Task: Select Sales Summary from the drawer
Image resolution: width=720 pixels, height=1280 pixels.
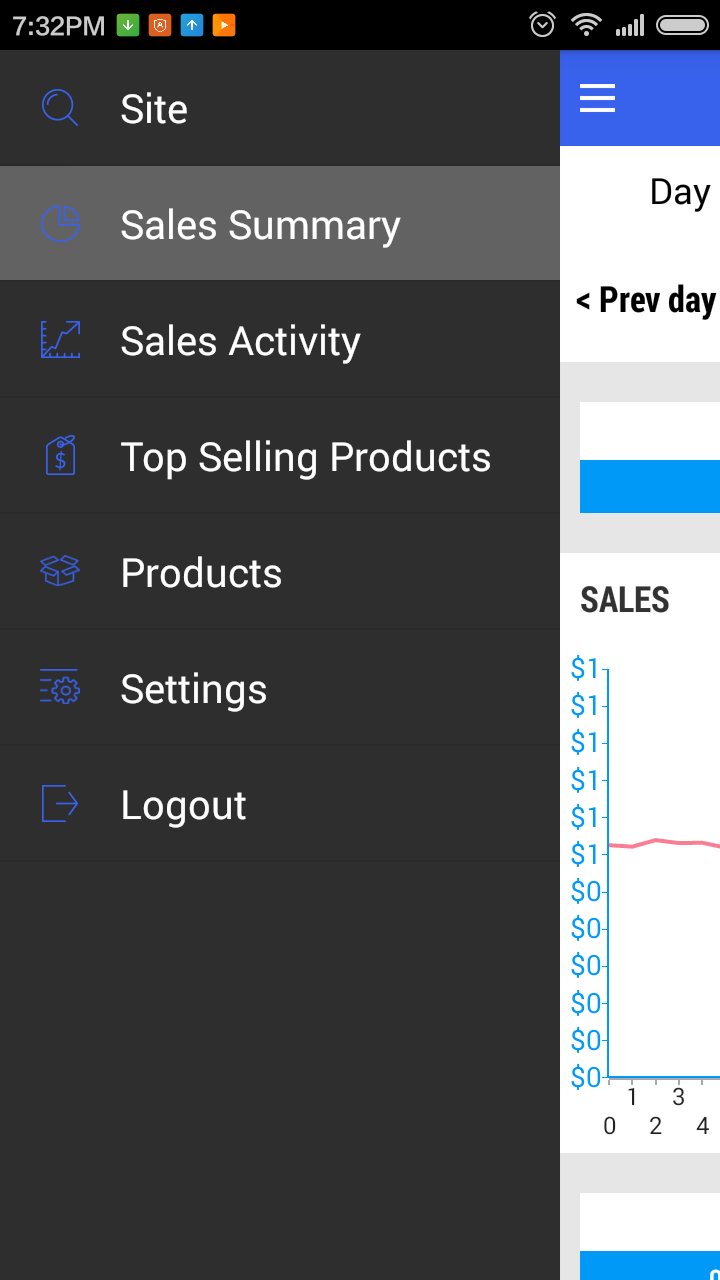Action: [260, 225]
